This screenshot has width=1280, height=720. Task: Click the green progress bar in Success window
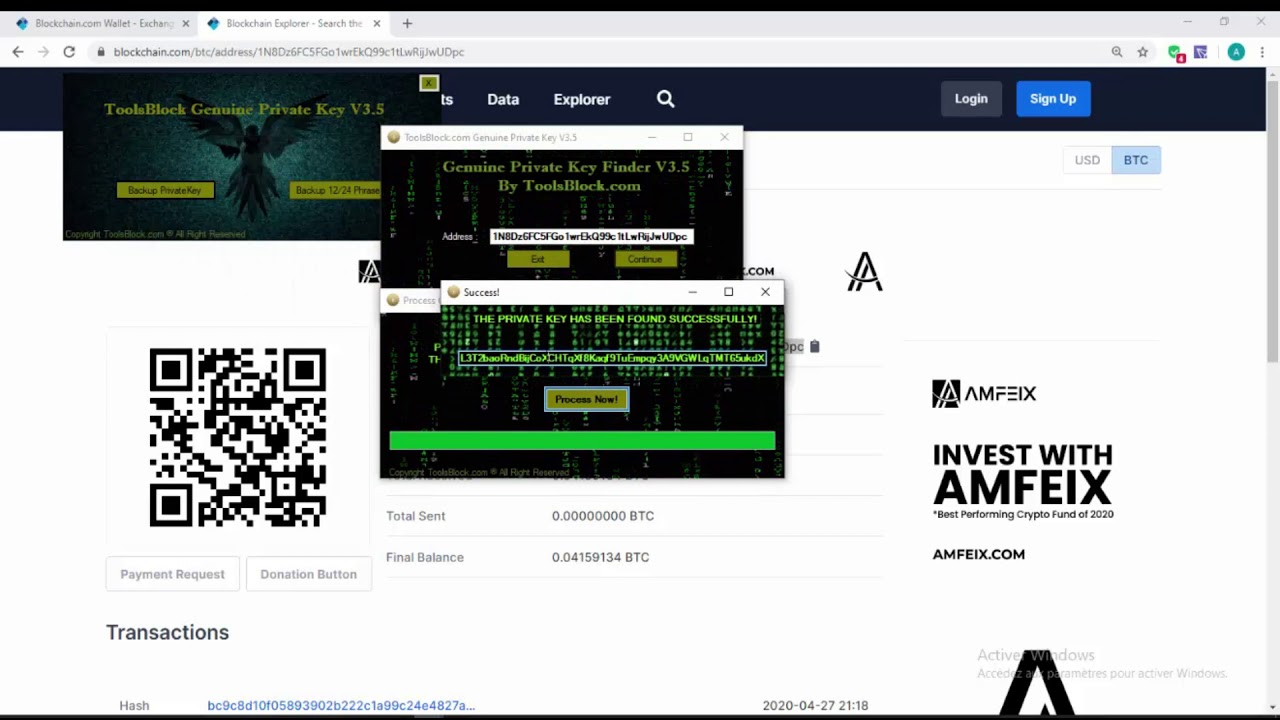coord(582,440)
